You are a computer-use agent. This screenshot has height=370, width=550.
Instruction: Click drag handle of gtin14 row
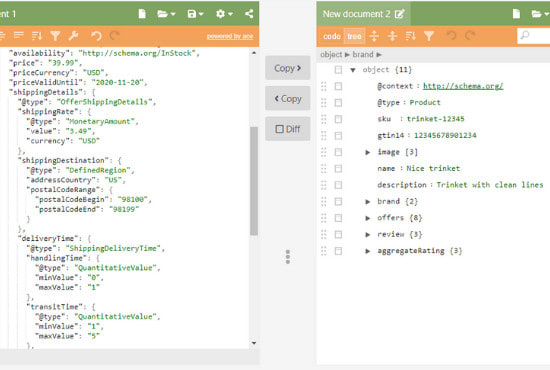point(323,136)
